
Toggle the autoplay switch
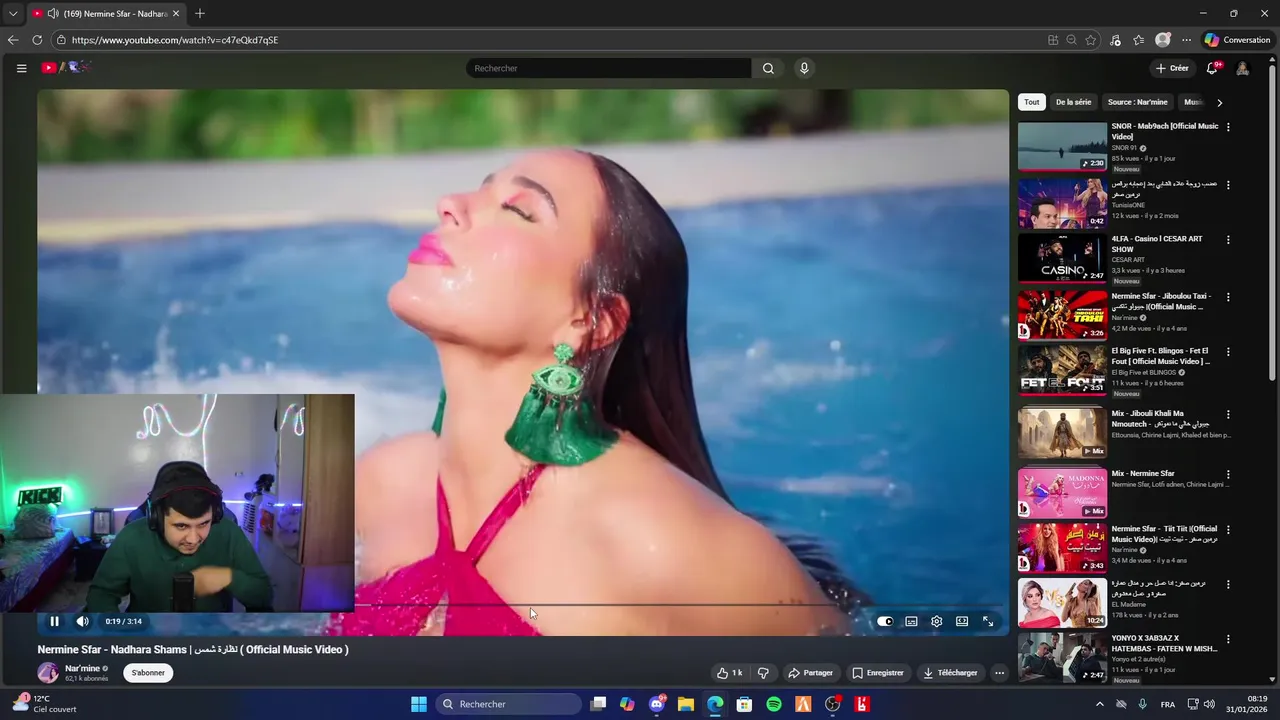point(885,621)
